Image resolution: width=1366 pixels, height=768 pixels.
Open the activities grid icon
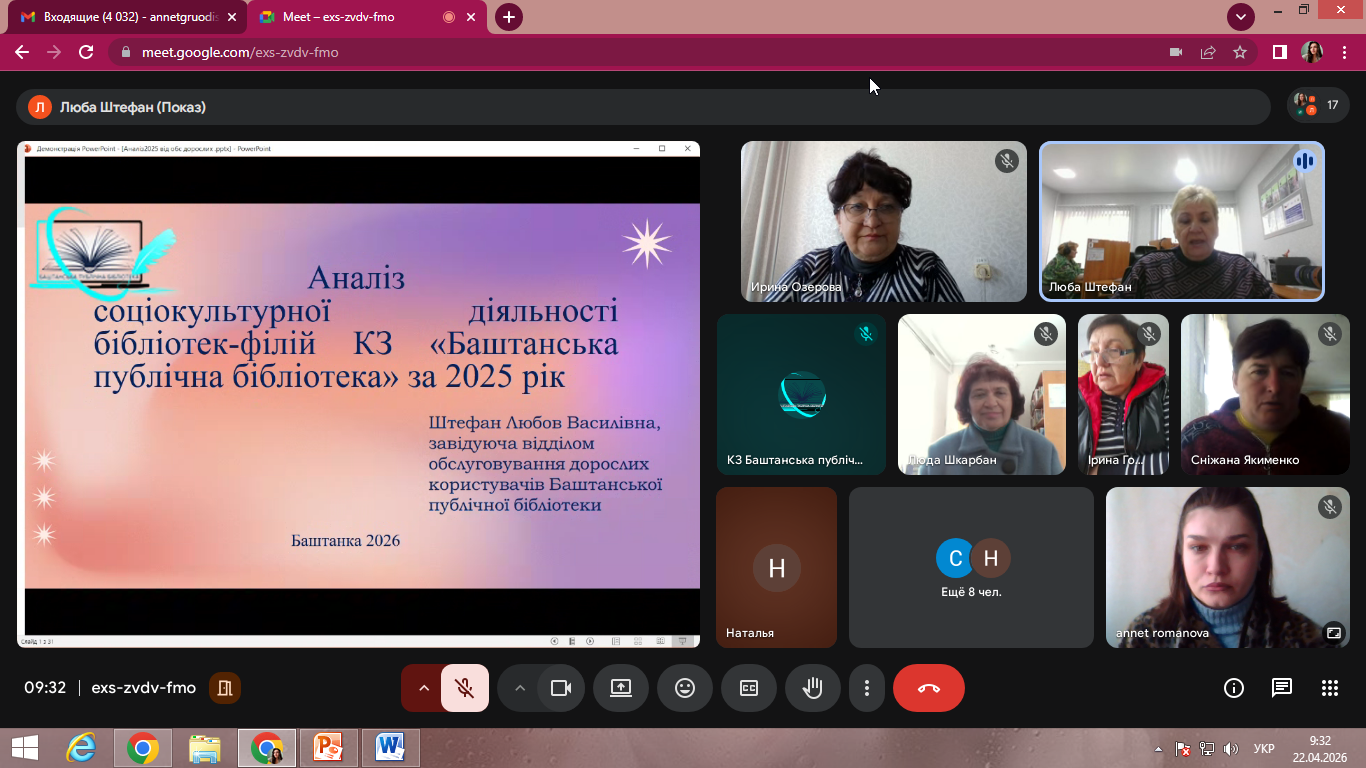pos(1330,688)
